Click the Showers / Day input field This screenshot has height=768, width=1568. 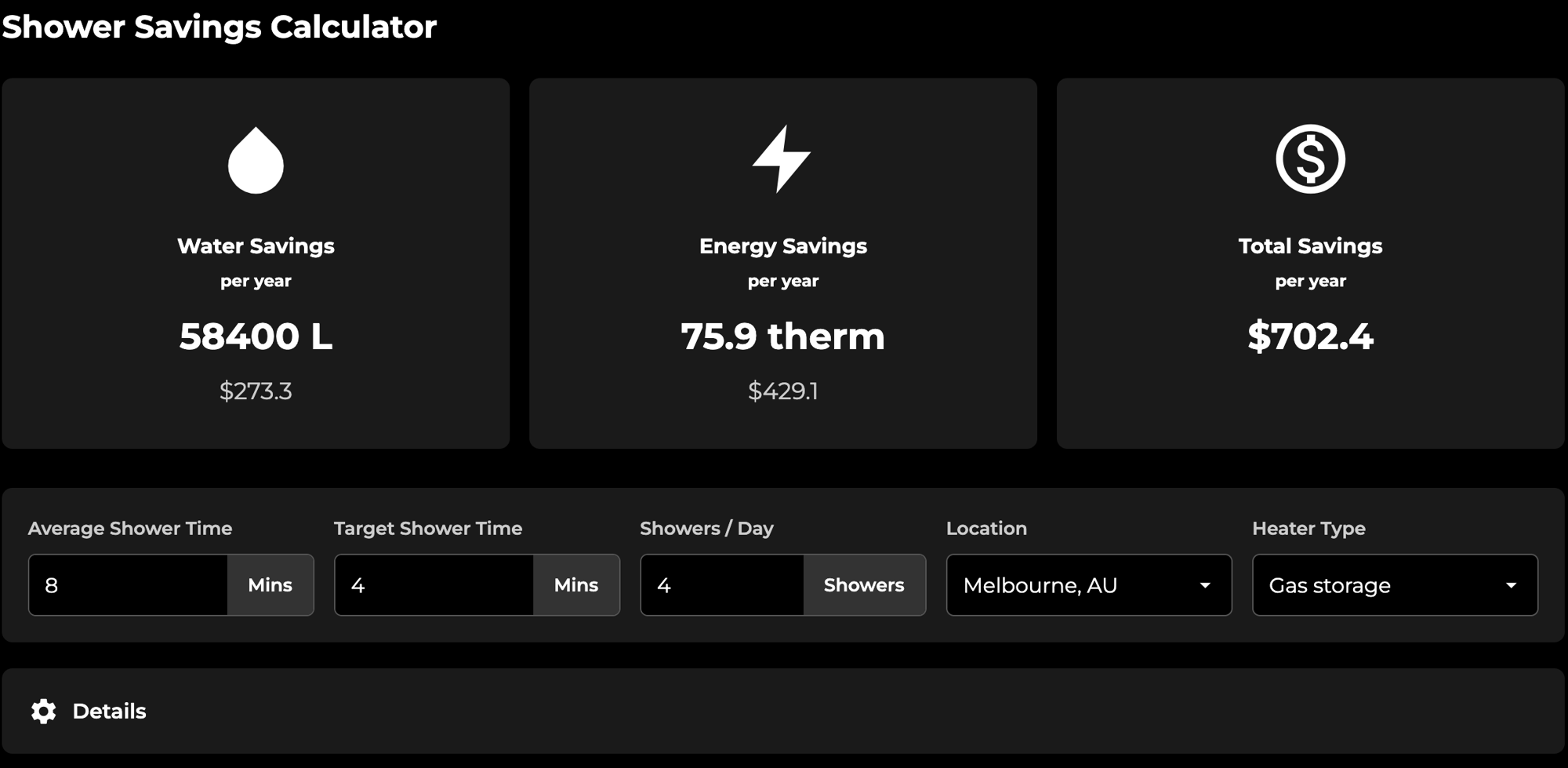(x=722, y=585)
